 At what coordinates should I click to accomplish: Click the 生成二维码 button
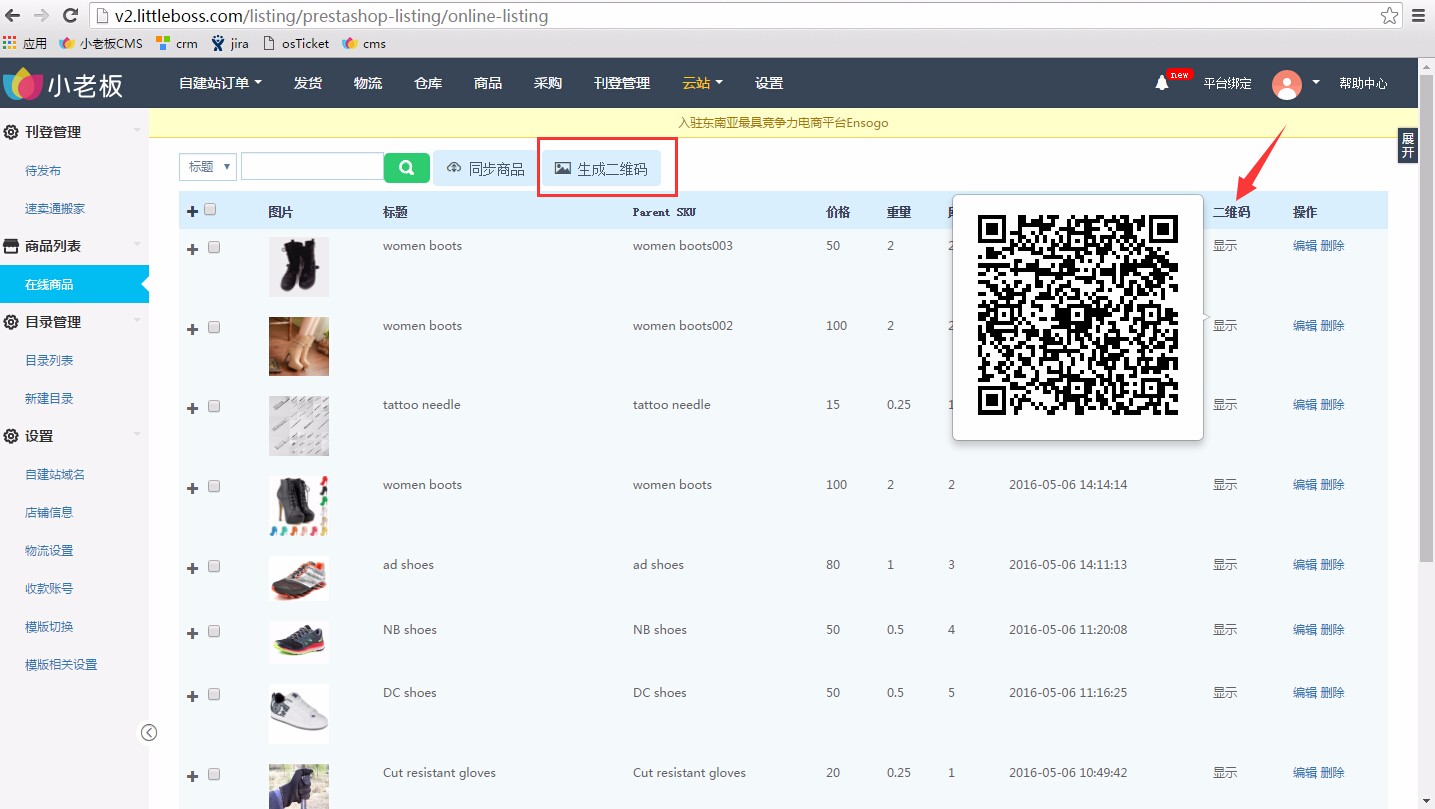[x=601, y=169]
